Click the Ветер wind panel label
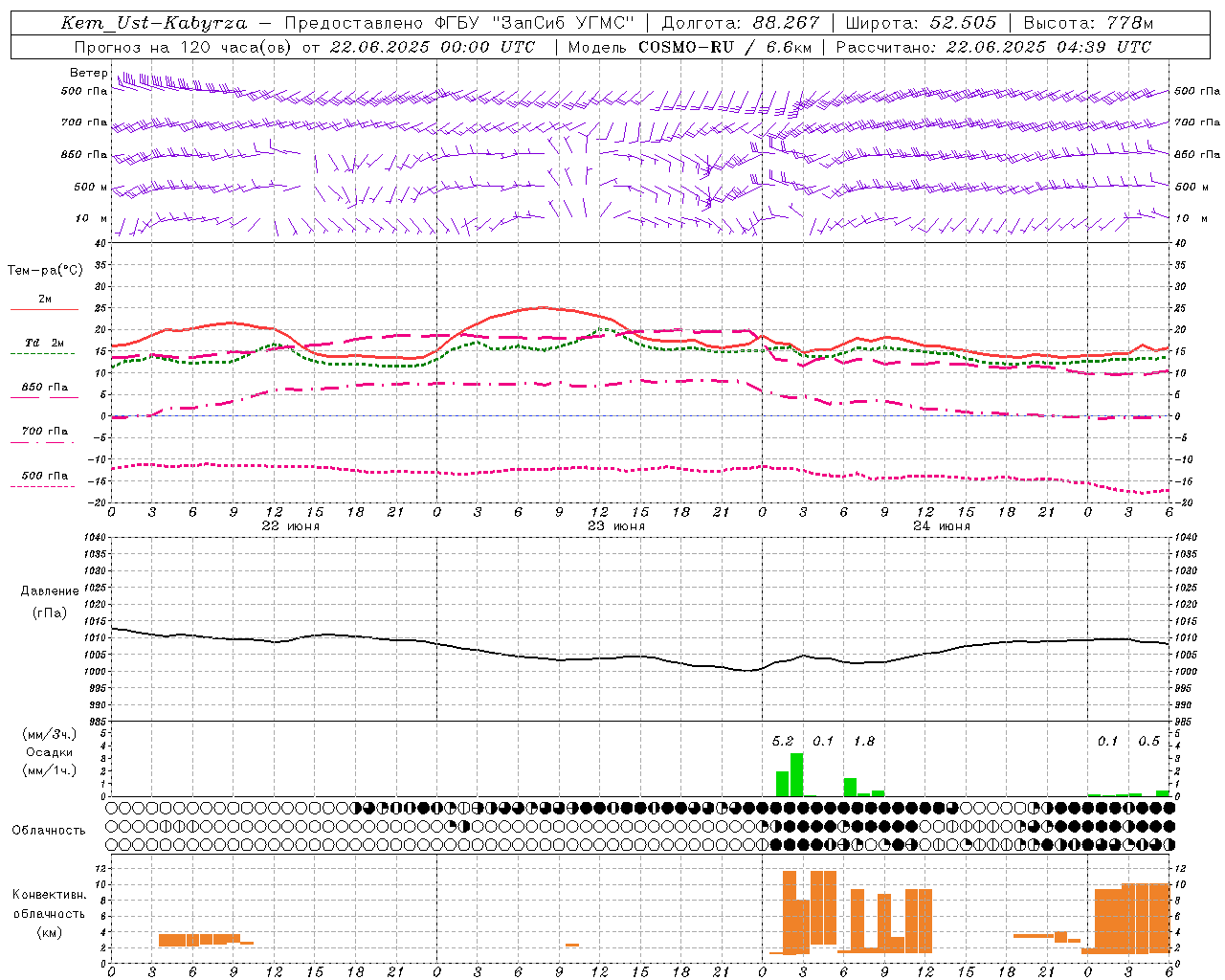The image size is (1225, 980). coord(88,73)
